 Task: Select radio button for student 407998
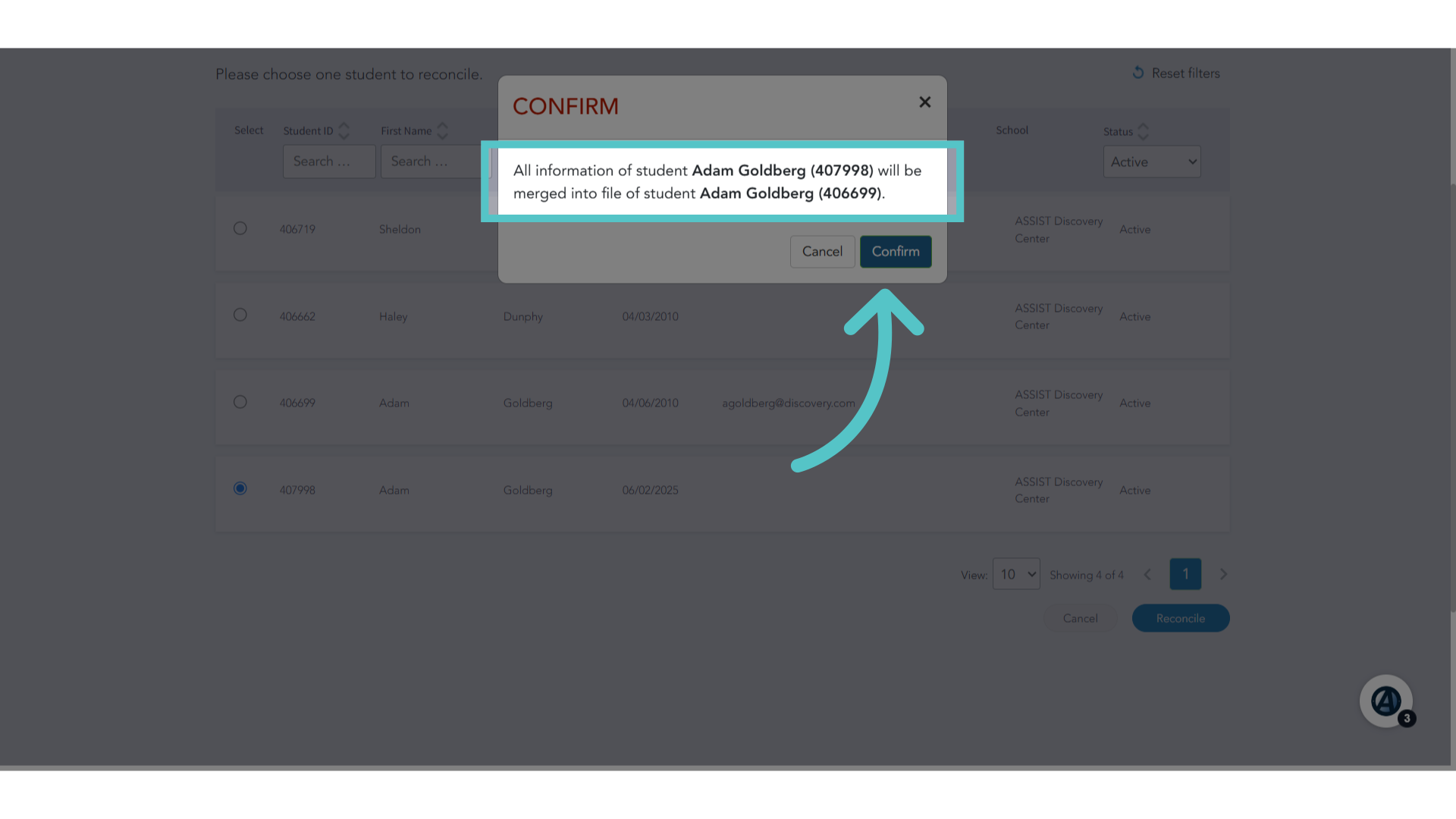coord(240,488)
